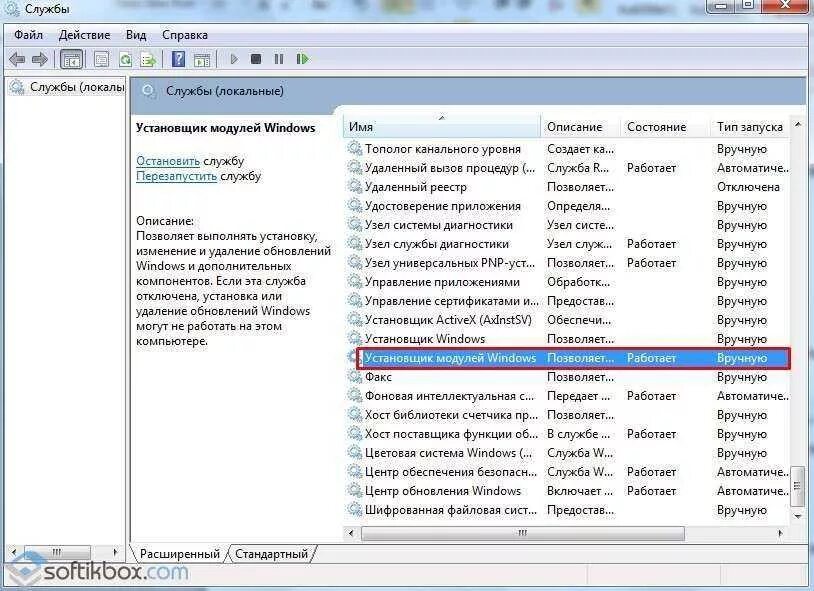Sort by the Описание column header
This screenshot has width=814, height=591.
point(580,127)
